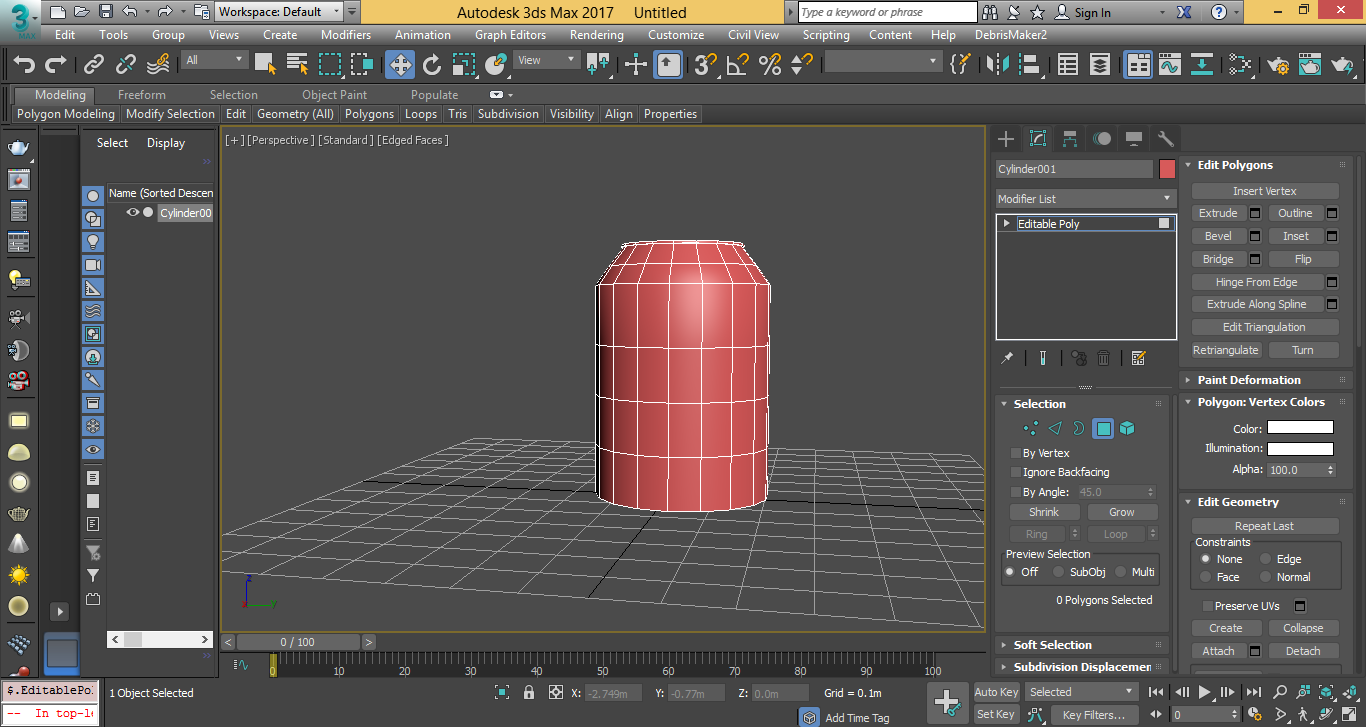Select Border sub-object level icon
The height and width of the screenshot is (727, 1366).
1079,428
